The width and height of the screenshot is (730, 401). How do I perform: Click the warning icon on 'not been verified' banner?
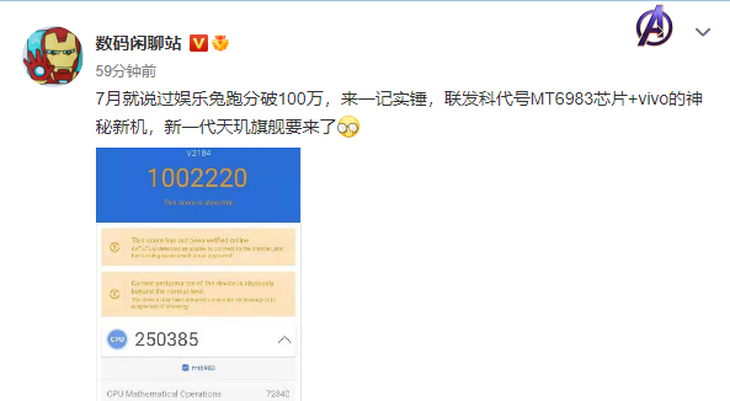coord(115,247)
